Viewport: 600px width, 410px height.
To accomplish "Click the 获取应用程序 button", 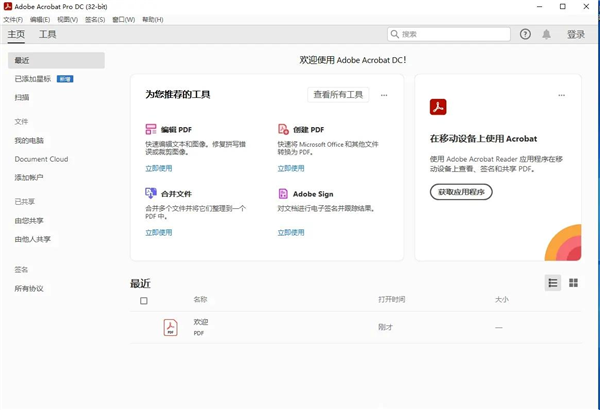I will (x=461, y=192).
